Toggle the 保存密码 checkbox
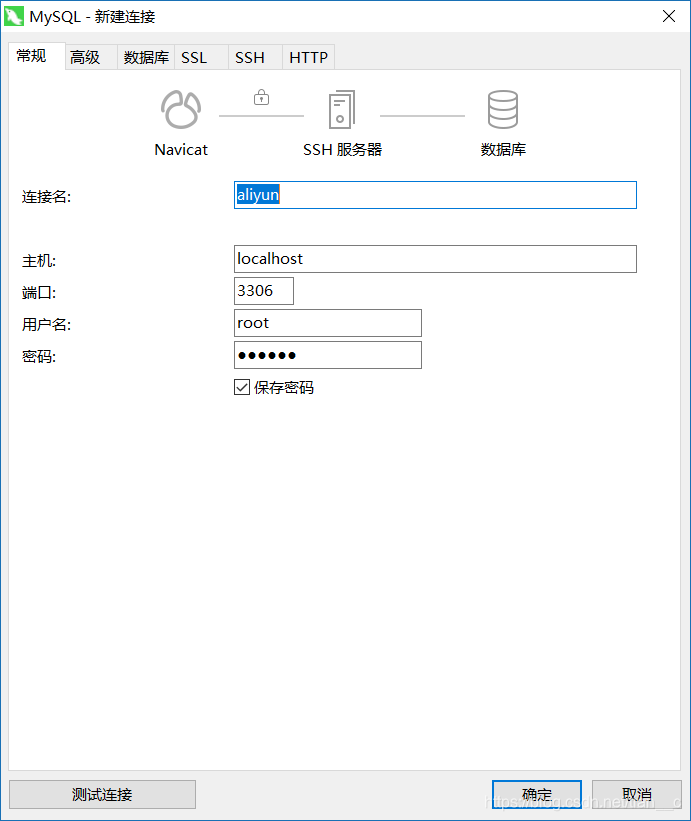The width and height of the screenshot is (691, 821). pos(242,387)
